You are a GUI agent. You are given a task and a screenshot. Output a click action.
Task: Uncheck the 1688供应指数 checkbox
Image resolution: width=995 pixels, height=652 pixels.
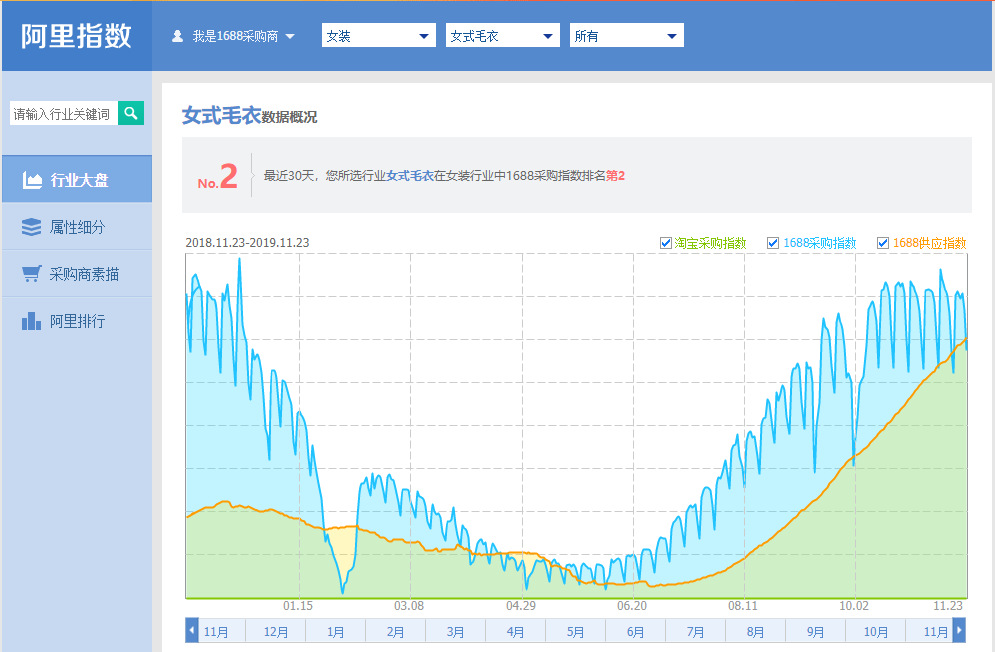[x=883, y=243]
